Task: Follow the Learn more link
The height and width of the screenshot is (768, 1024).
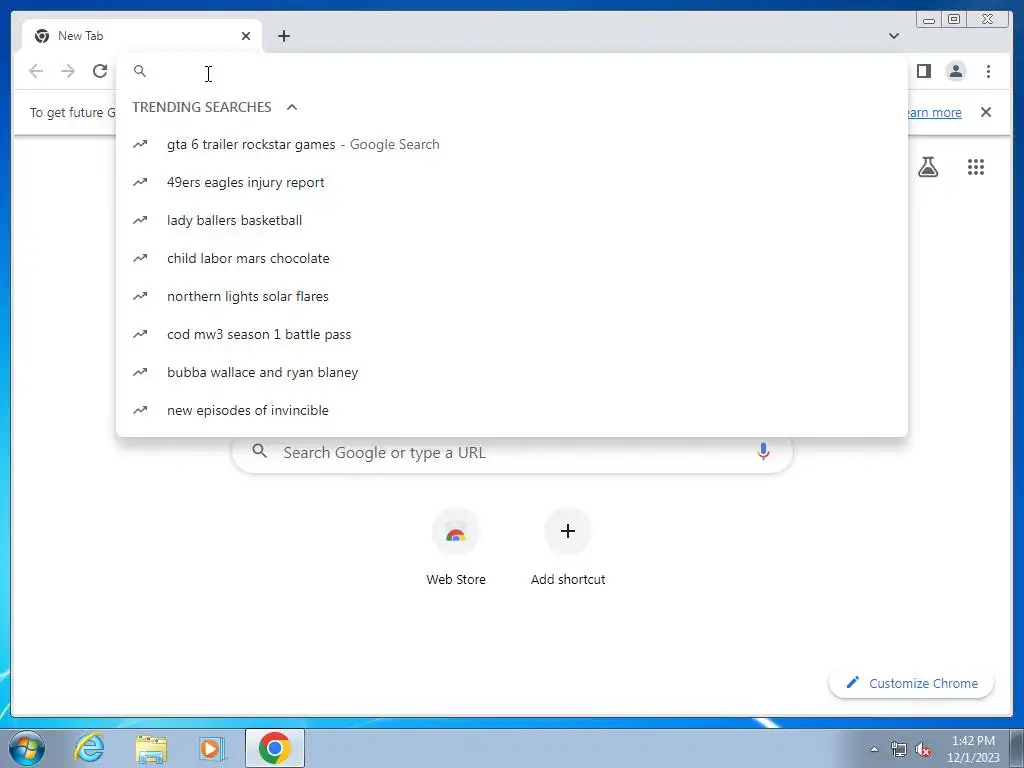Action: [x=934, y=112]
